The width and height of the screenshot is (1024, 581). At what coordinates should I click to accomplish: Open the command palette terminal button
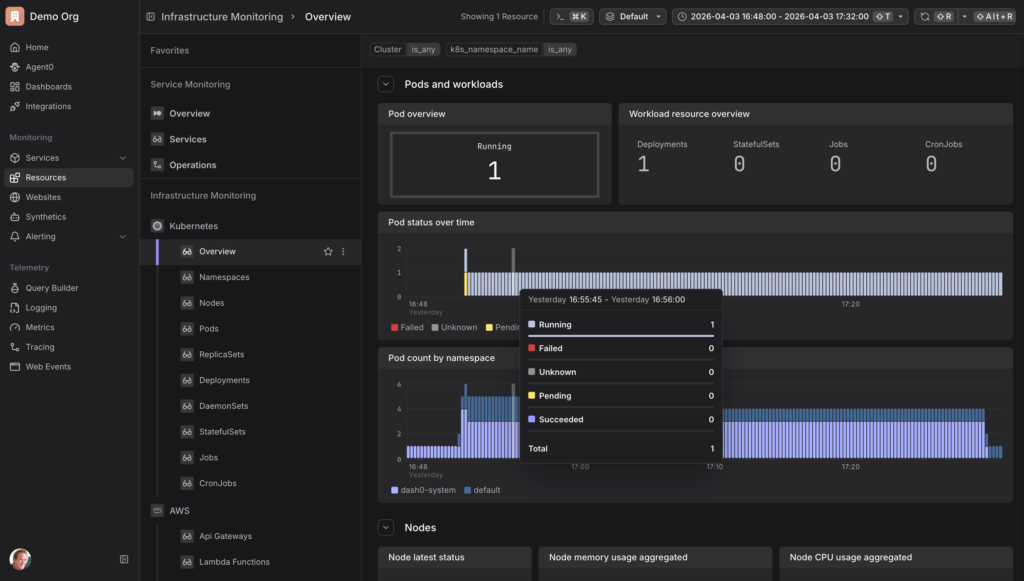point(571,17)
